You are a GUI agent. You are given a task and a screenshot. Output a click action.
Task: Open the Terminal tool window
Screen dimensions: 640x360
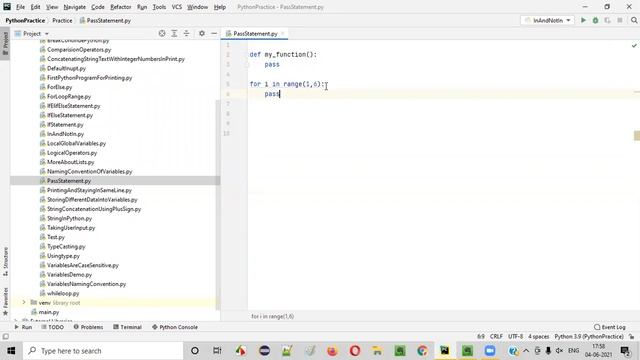pyautogui.click(x=127, y=327)
